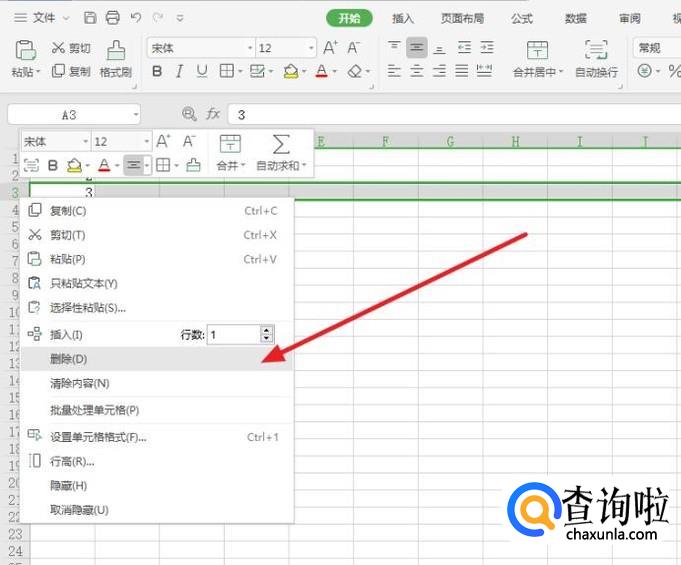
Task: Select the 格式刷 format painter
Action: [116, 59]
